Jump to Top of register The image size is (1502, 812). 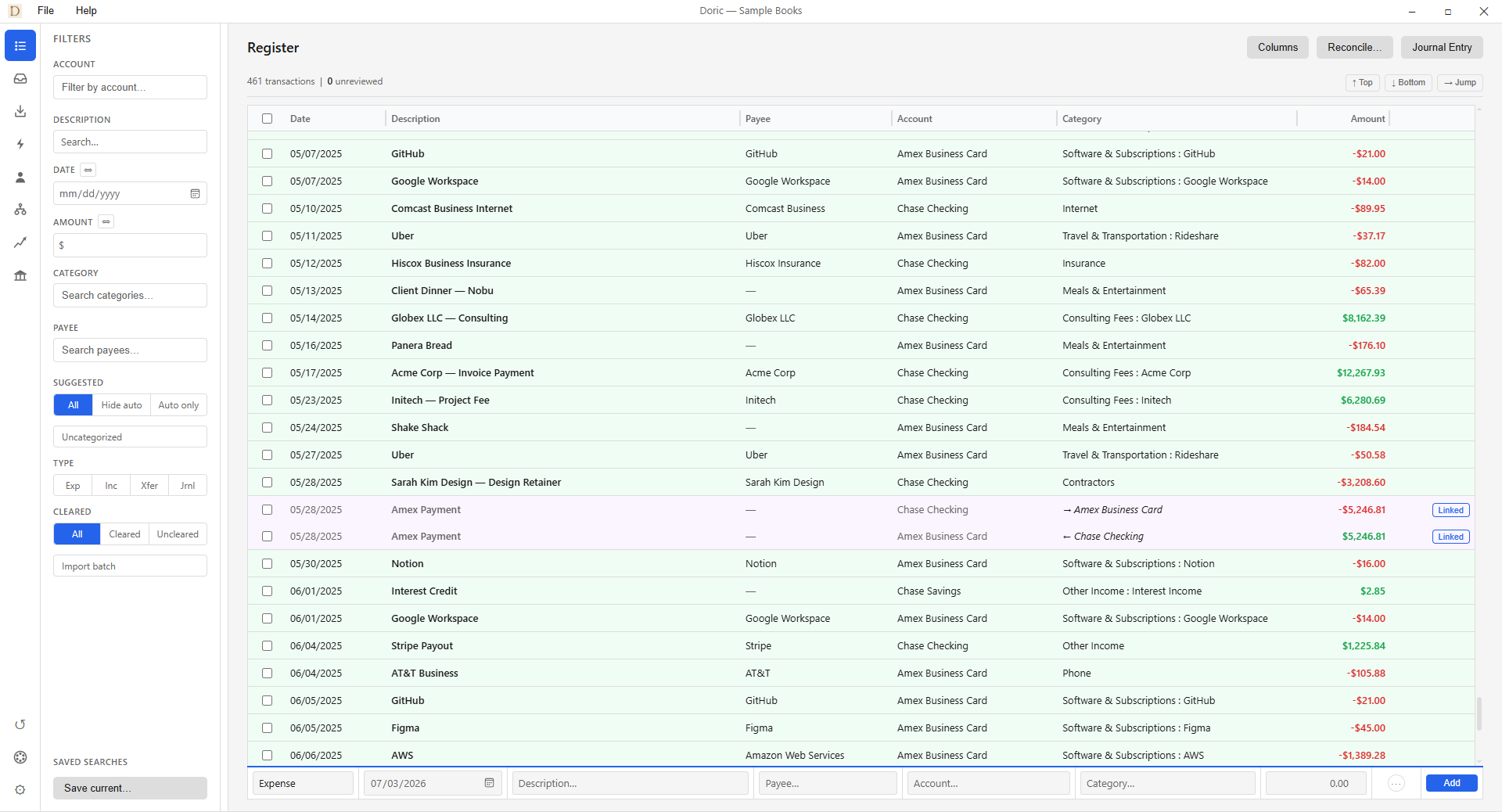(x=1363, y=83)
